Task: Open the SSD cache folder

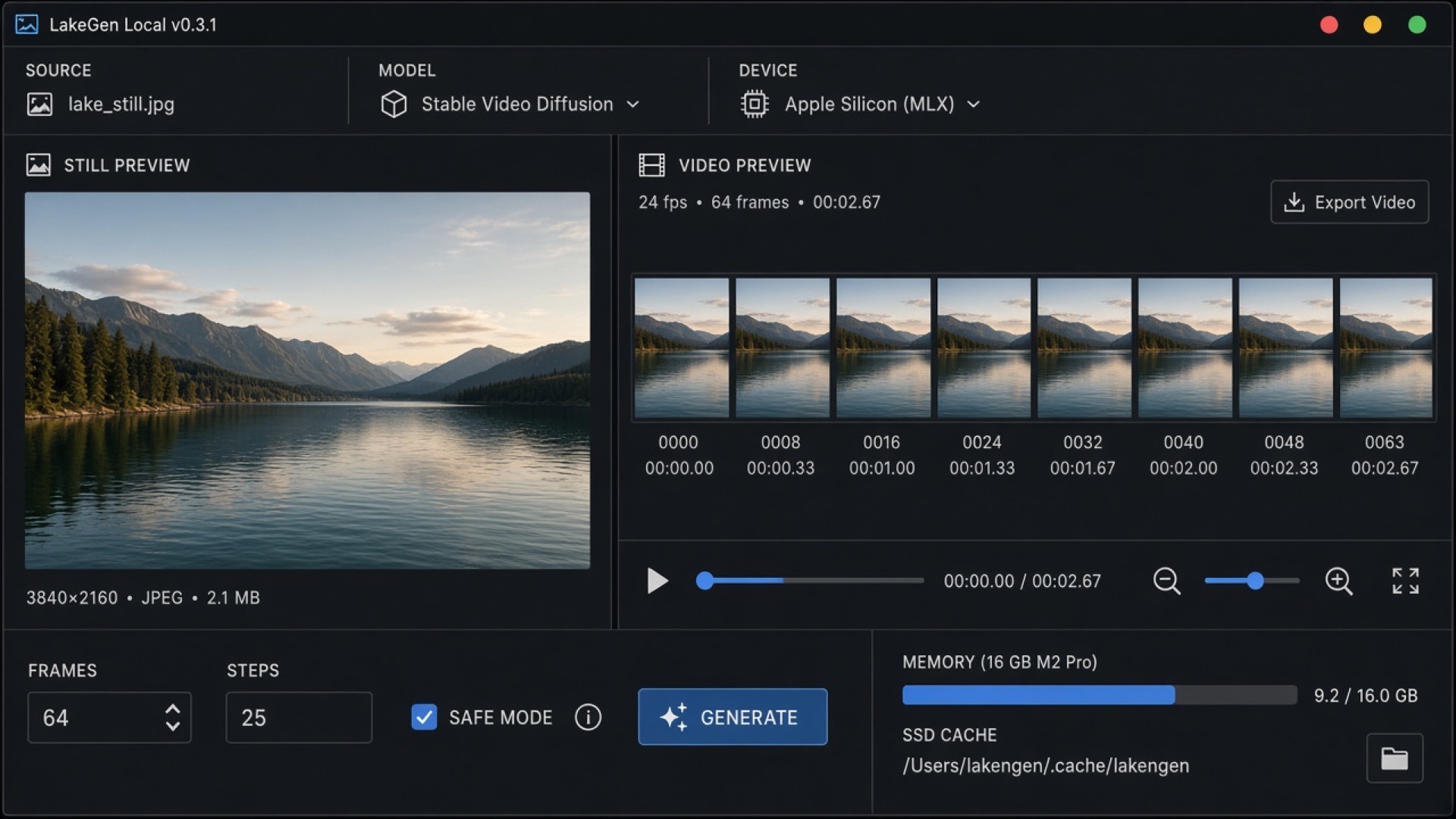Action: 1395,758
